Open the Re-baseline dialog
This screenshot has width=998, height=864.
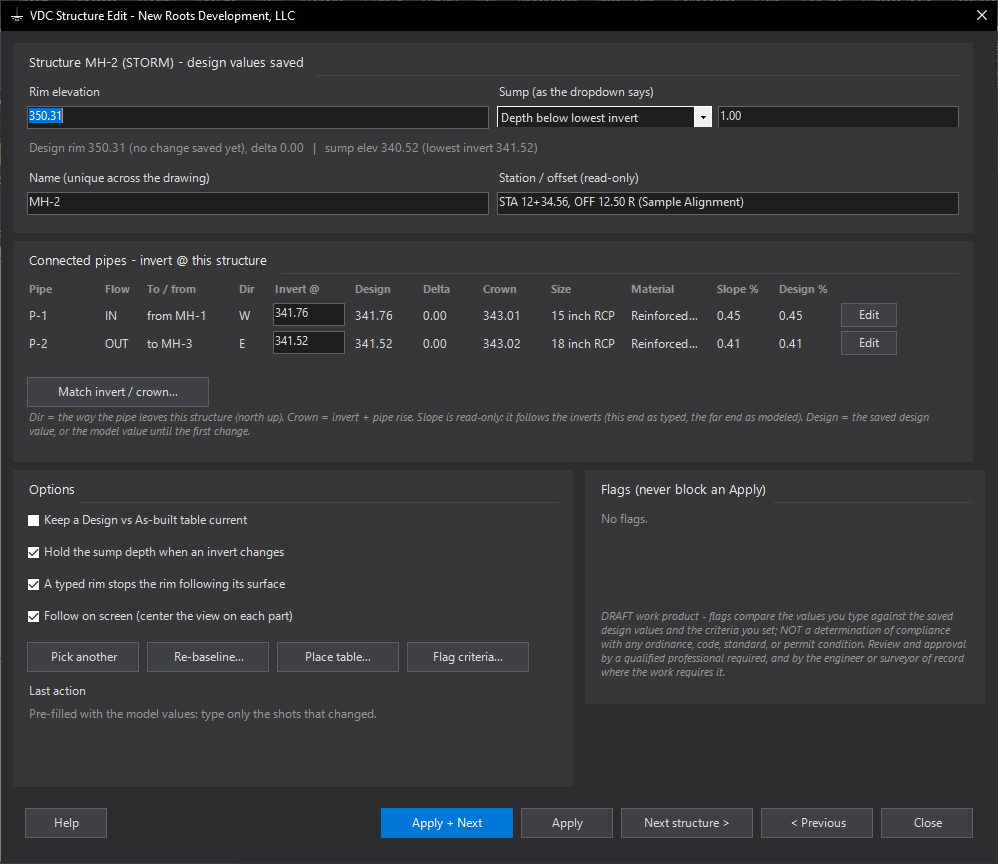[208, 656]
